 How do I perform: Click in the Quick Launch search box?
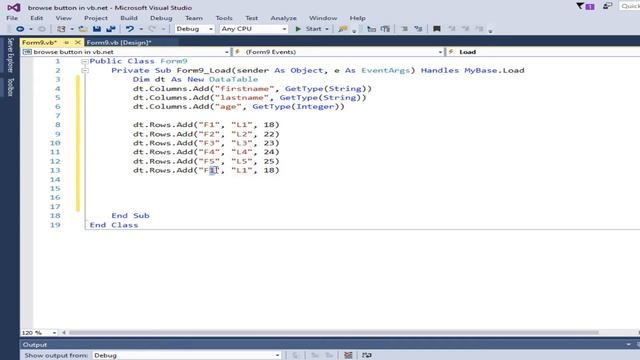pos(630,6)
